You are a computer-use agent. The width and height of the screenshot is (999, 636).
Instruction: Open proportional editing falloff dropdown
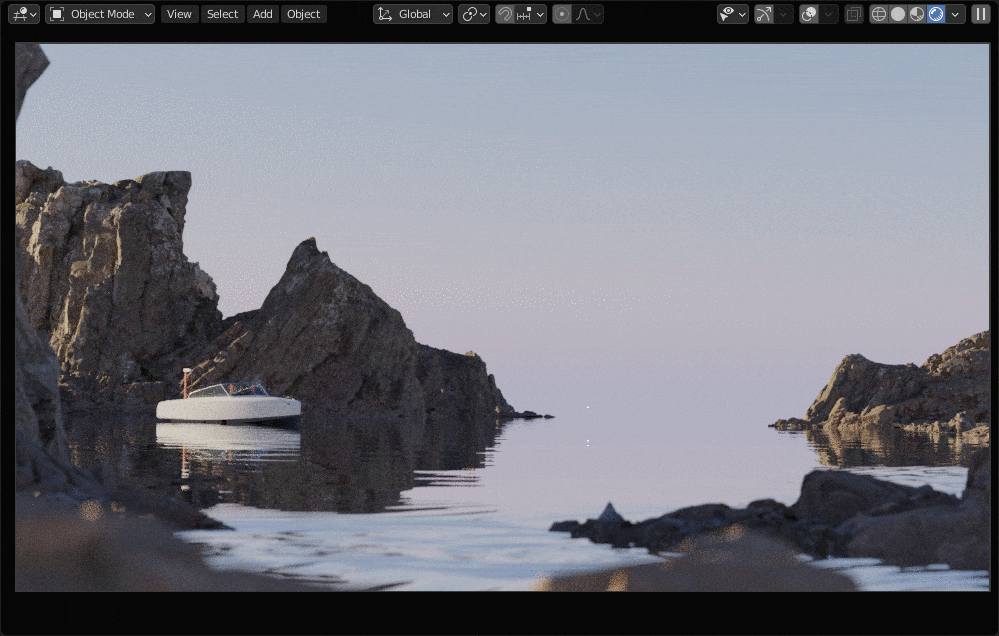587,14
